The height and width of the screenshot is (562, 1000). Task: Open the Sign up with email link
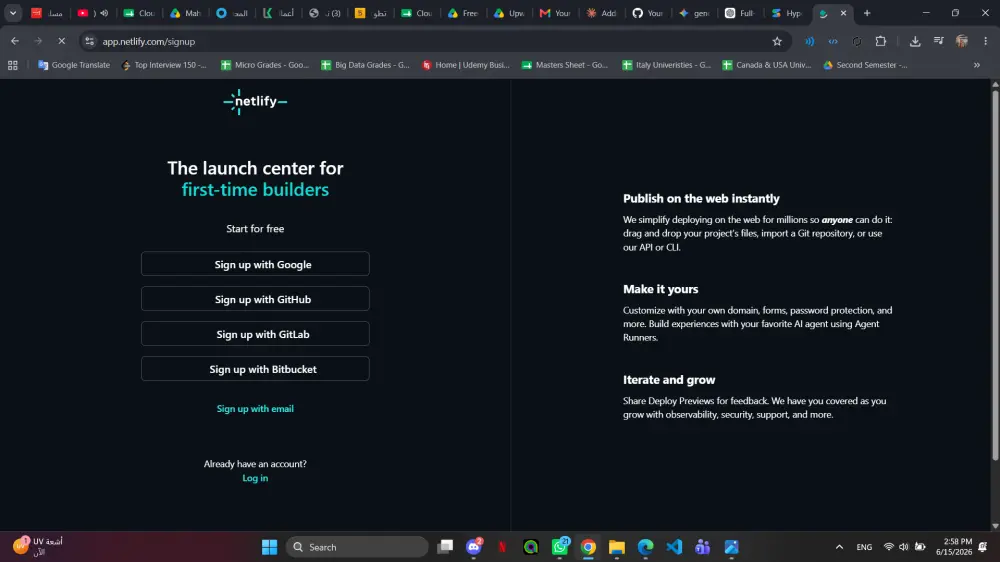[x=255, y=408]
